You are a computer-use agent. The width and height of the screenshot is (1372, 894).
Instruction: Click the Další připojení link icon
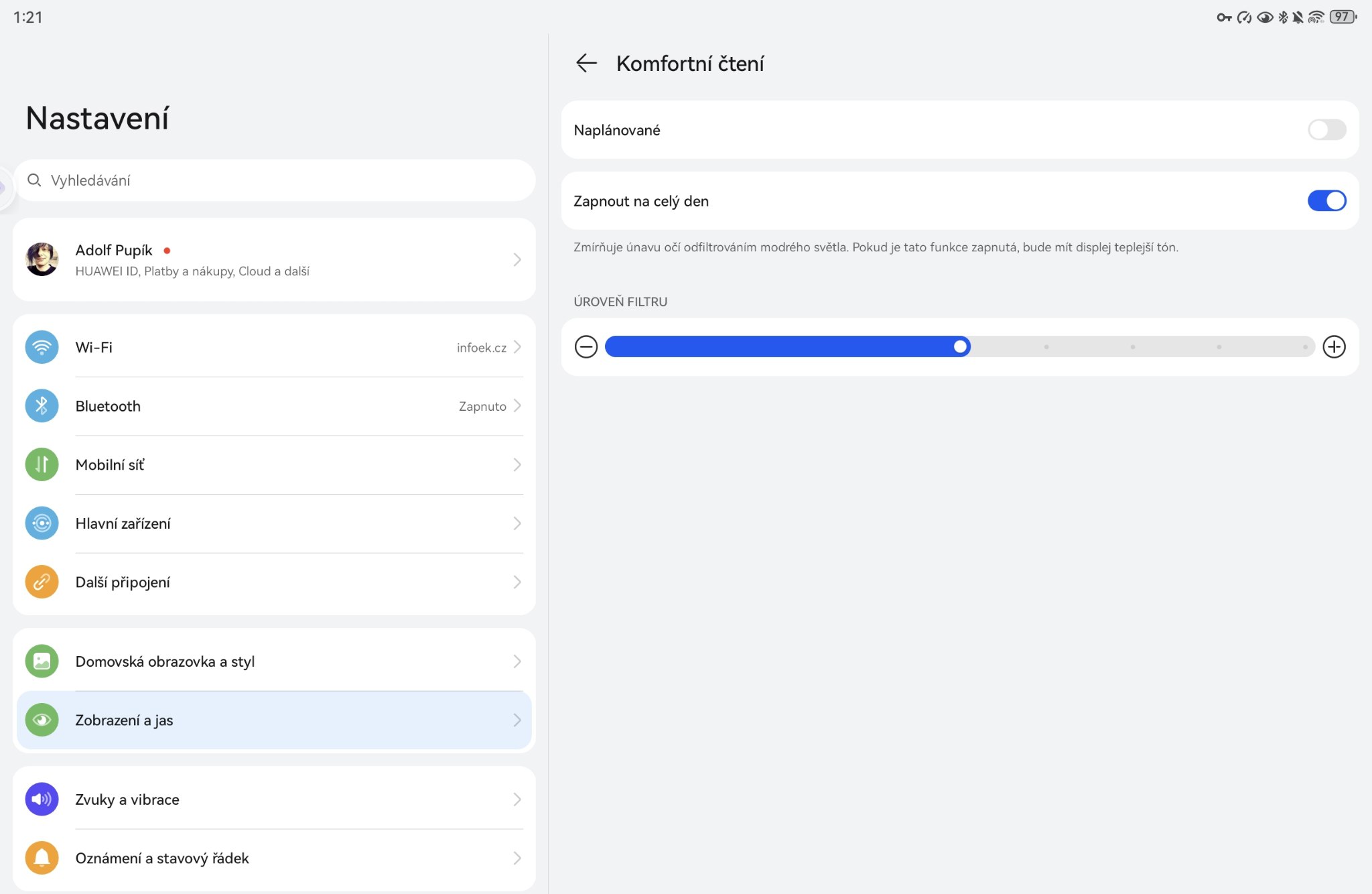pyautogui.click(x=42, y=582)
